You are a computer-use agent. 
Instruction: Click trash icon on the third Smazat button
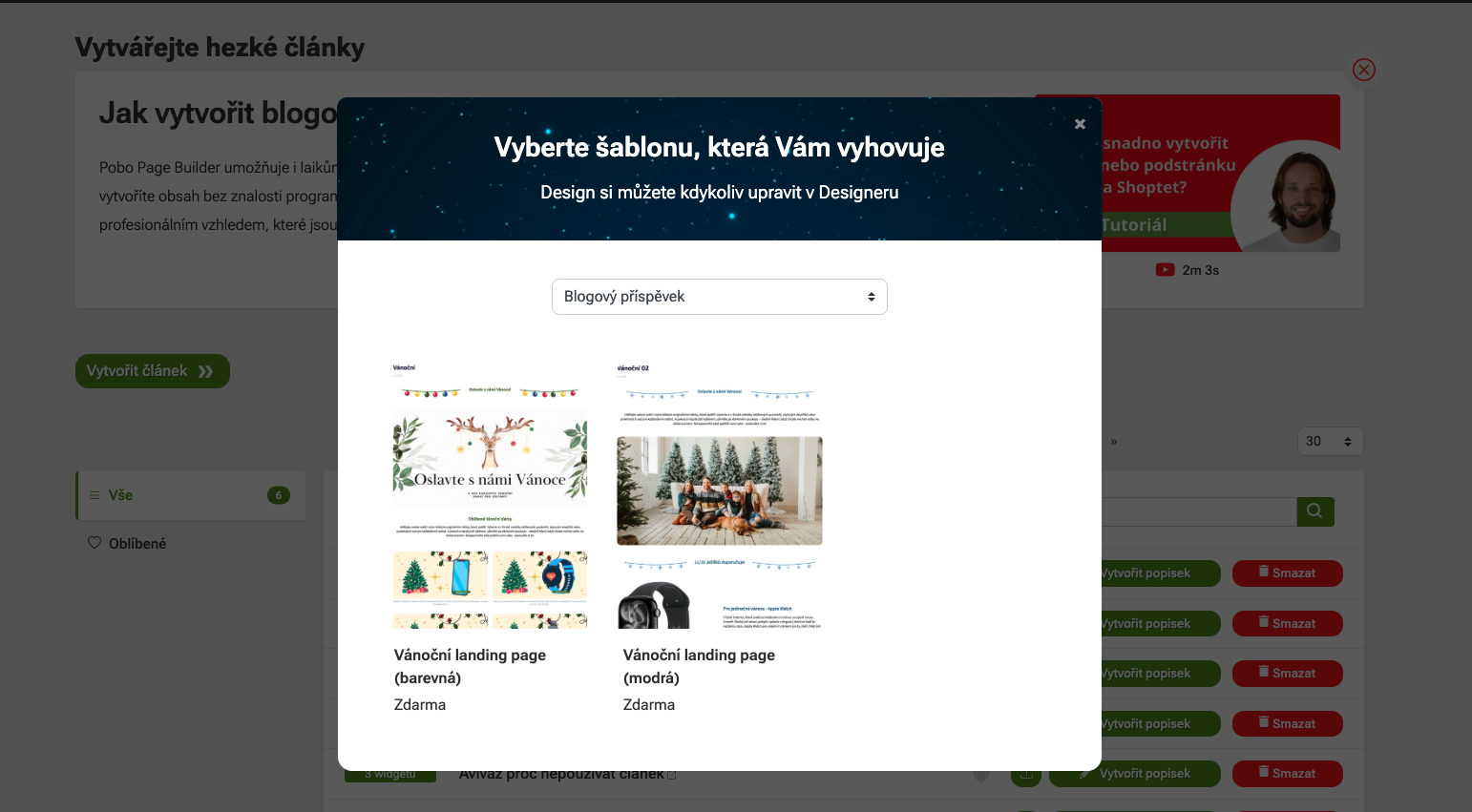(x=1263, y=672)
